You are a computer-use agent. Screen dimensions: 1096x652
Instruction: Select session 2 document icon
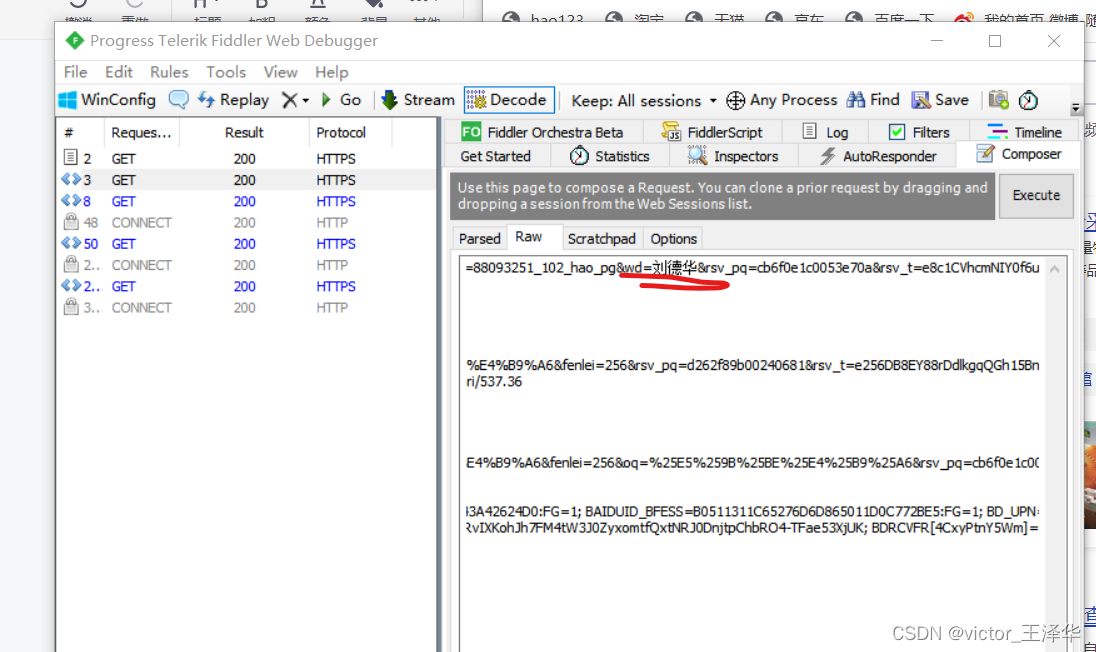point(70,158)
